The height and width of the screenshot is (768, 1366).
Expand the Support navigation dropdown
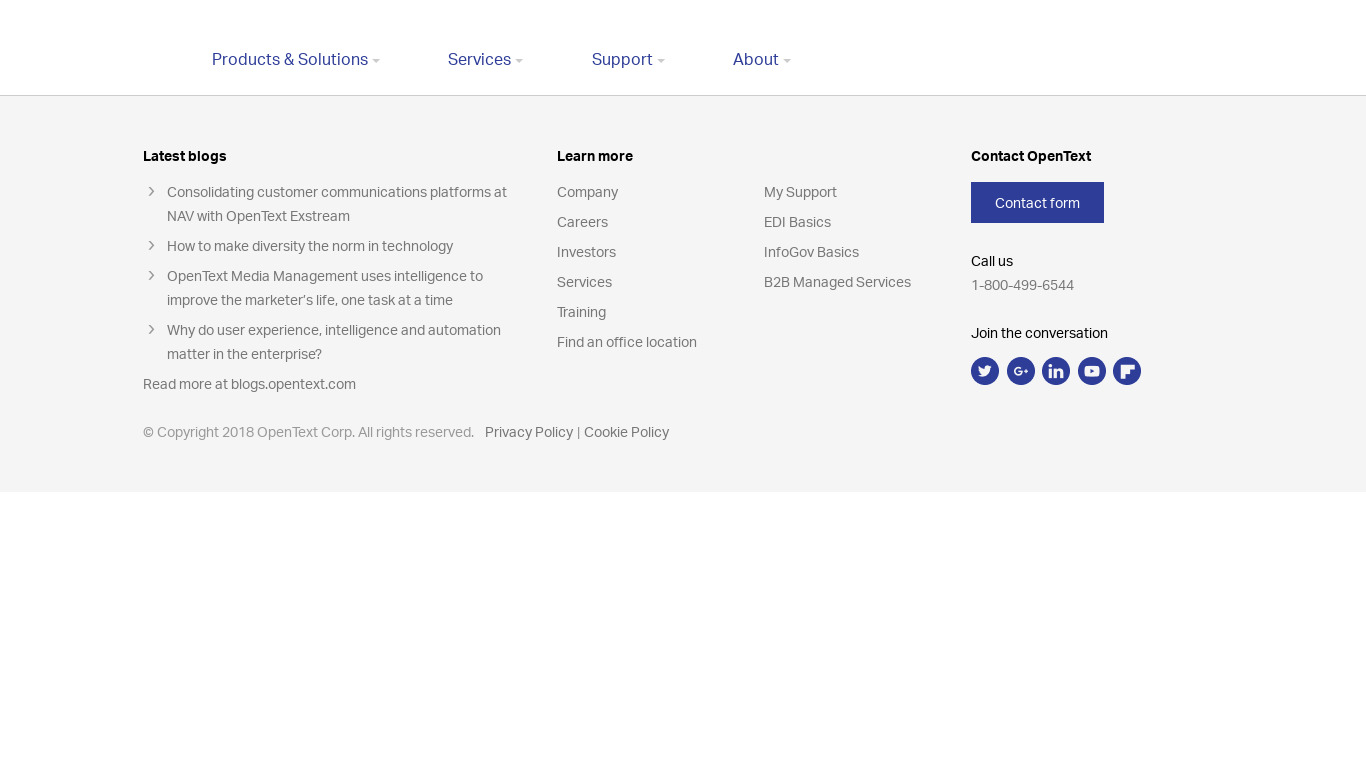[628, 60]
